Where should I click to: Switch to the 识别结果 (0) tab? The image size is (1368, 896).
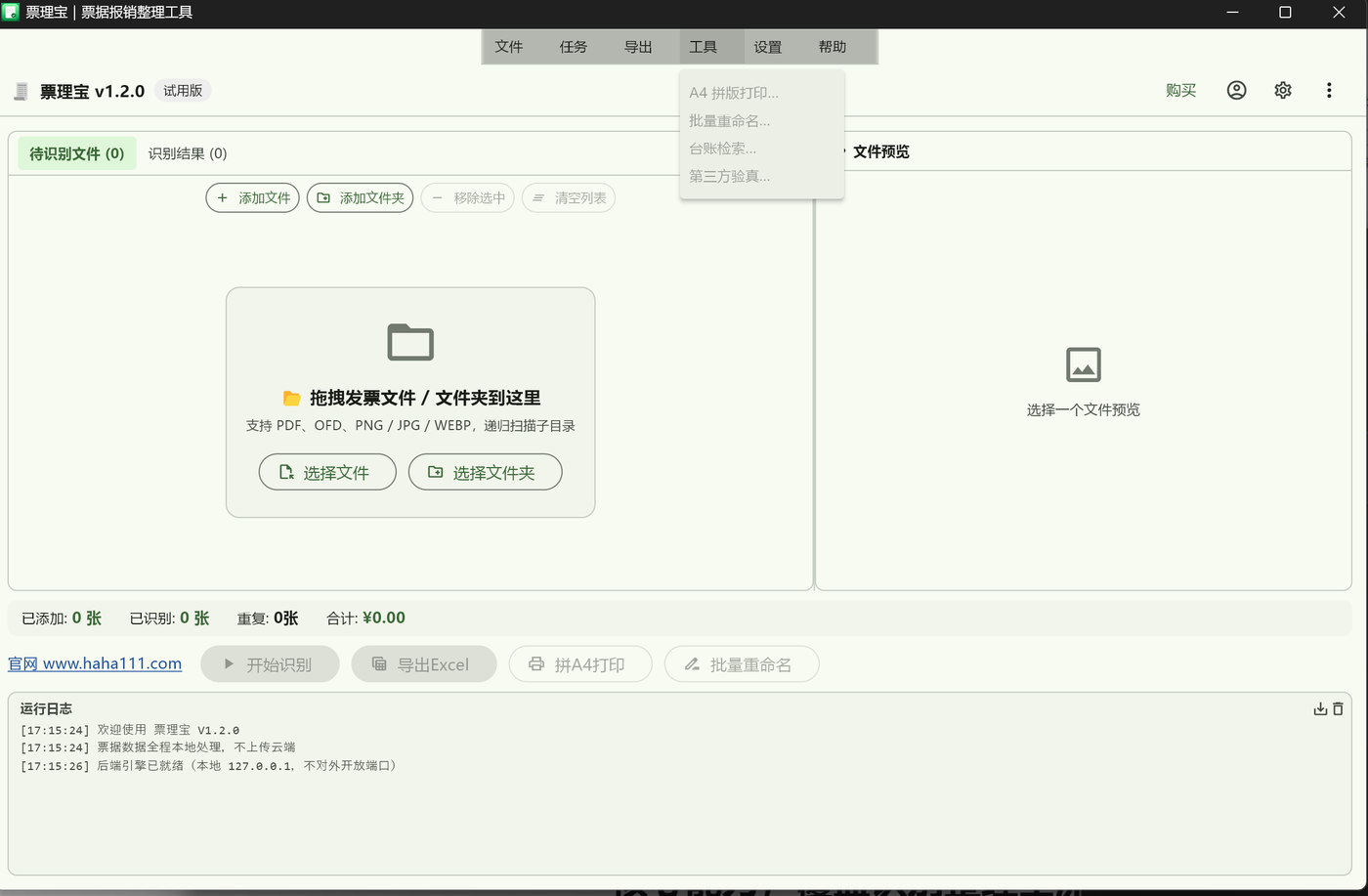coord(188,153)
